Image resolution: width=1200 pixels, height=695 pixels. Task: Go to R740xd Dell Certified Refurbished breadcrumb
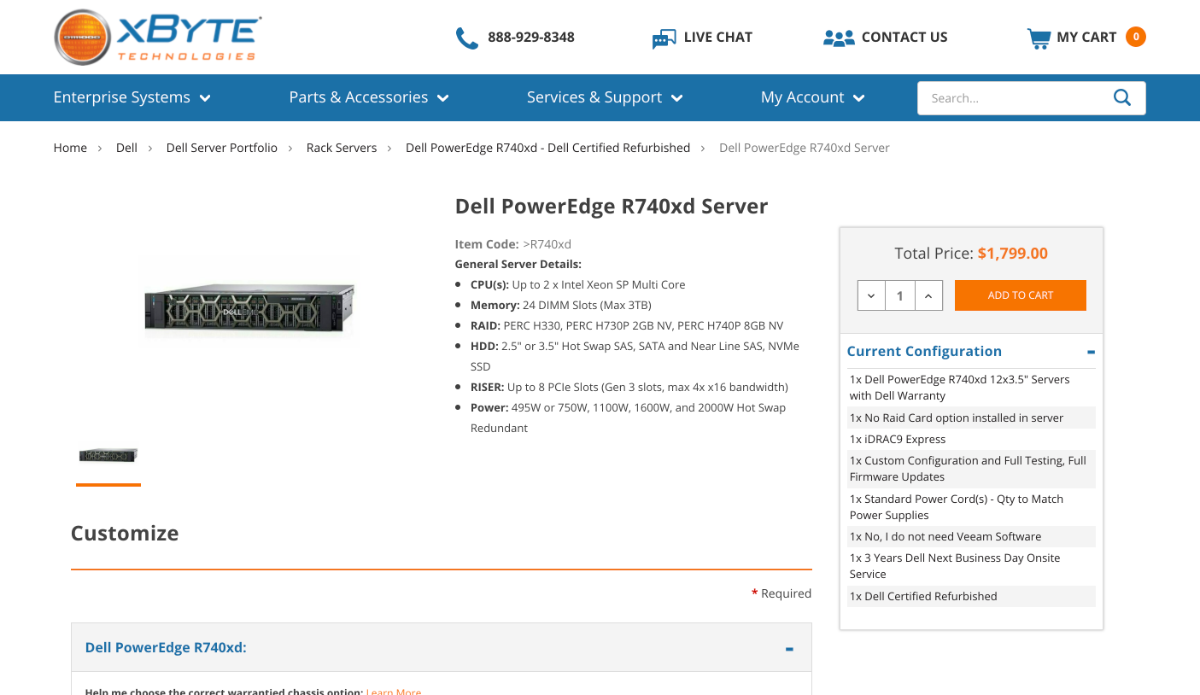pyautogui.click(x=548, y=148)
